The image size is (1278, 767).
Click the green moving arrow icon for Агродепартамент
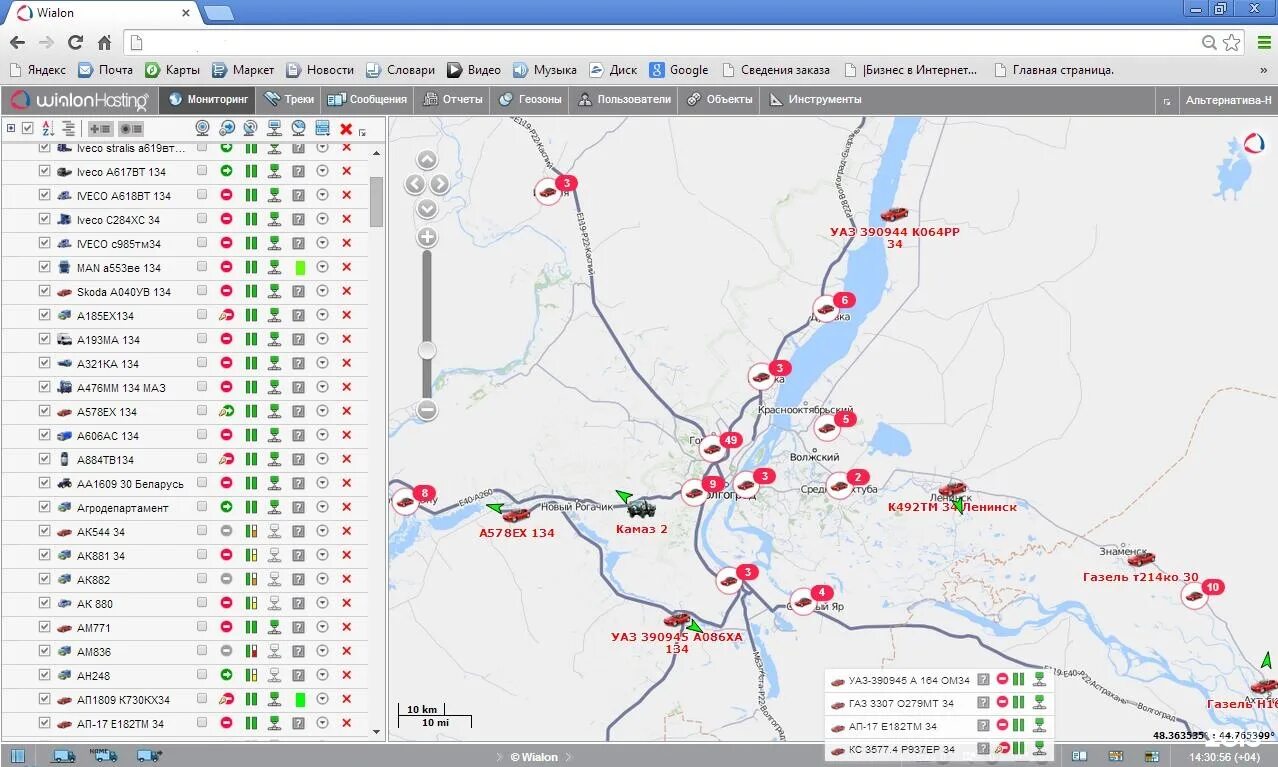pos(226,507)
